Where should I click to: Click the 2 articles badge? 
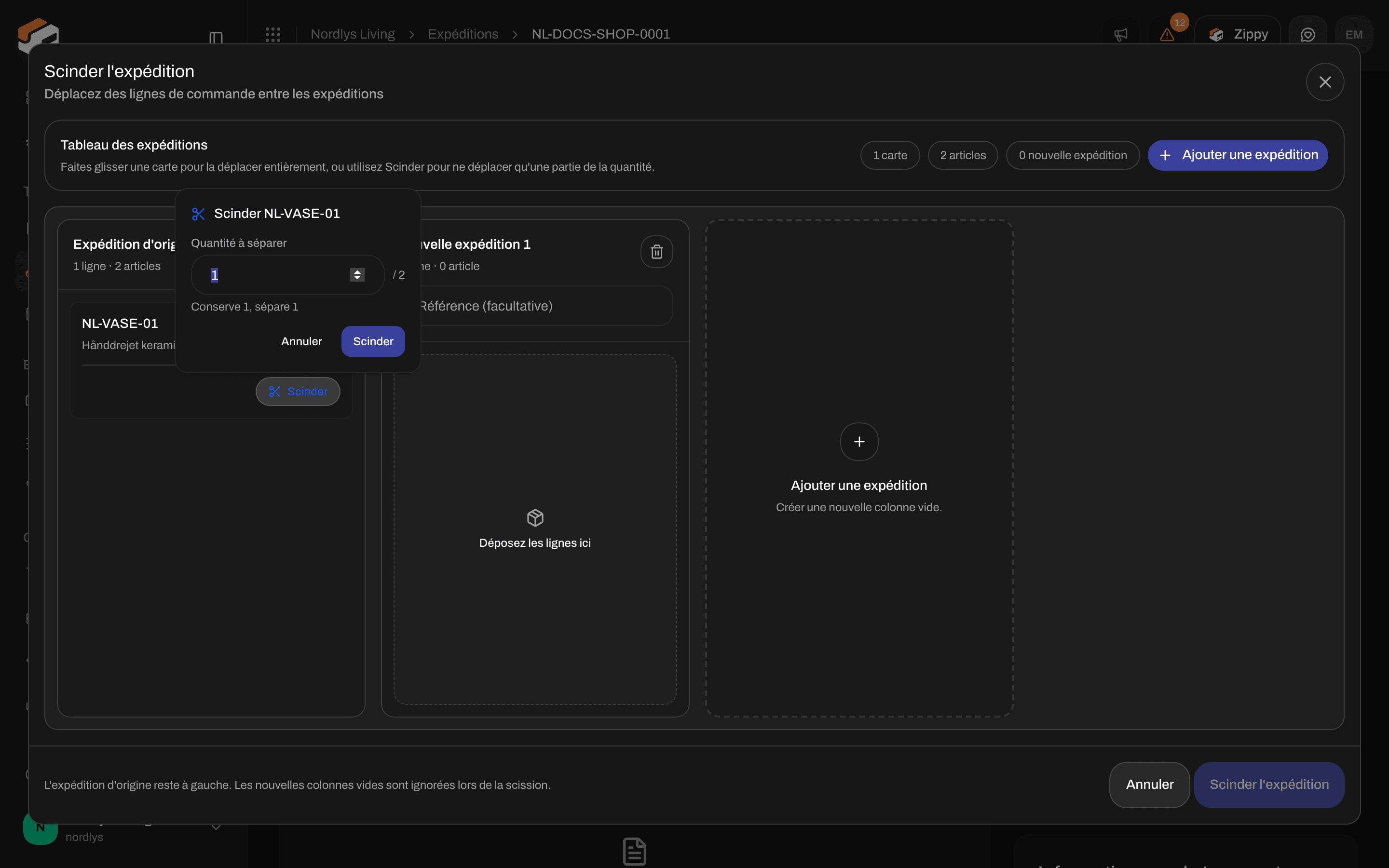(x=963, y=155)
